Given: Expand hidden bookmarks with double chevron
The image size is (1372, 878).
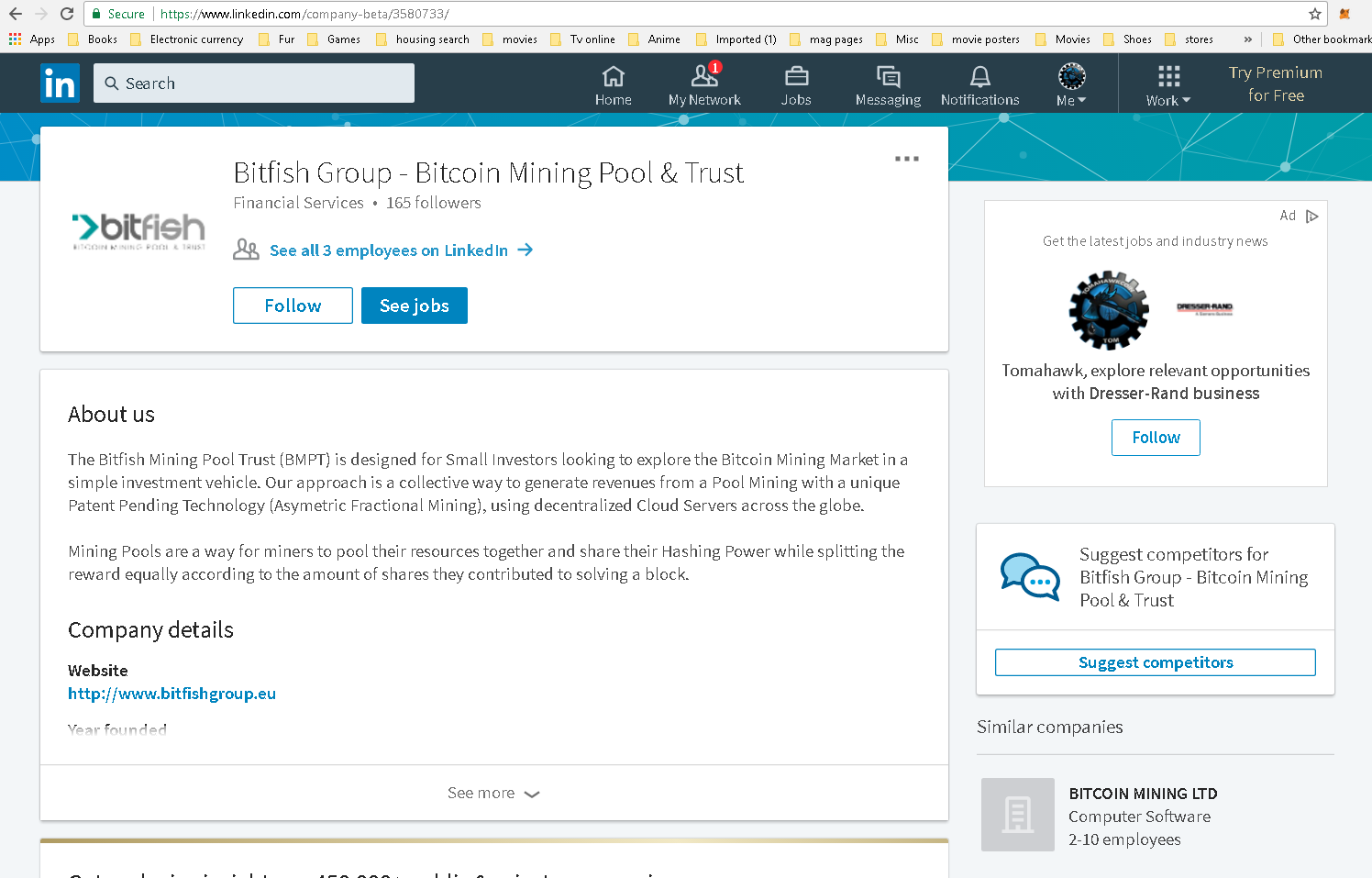Looking at the screenshot, I should [1247, 39].
